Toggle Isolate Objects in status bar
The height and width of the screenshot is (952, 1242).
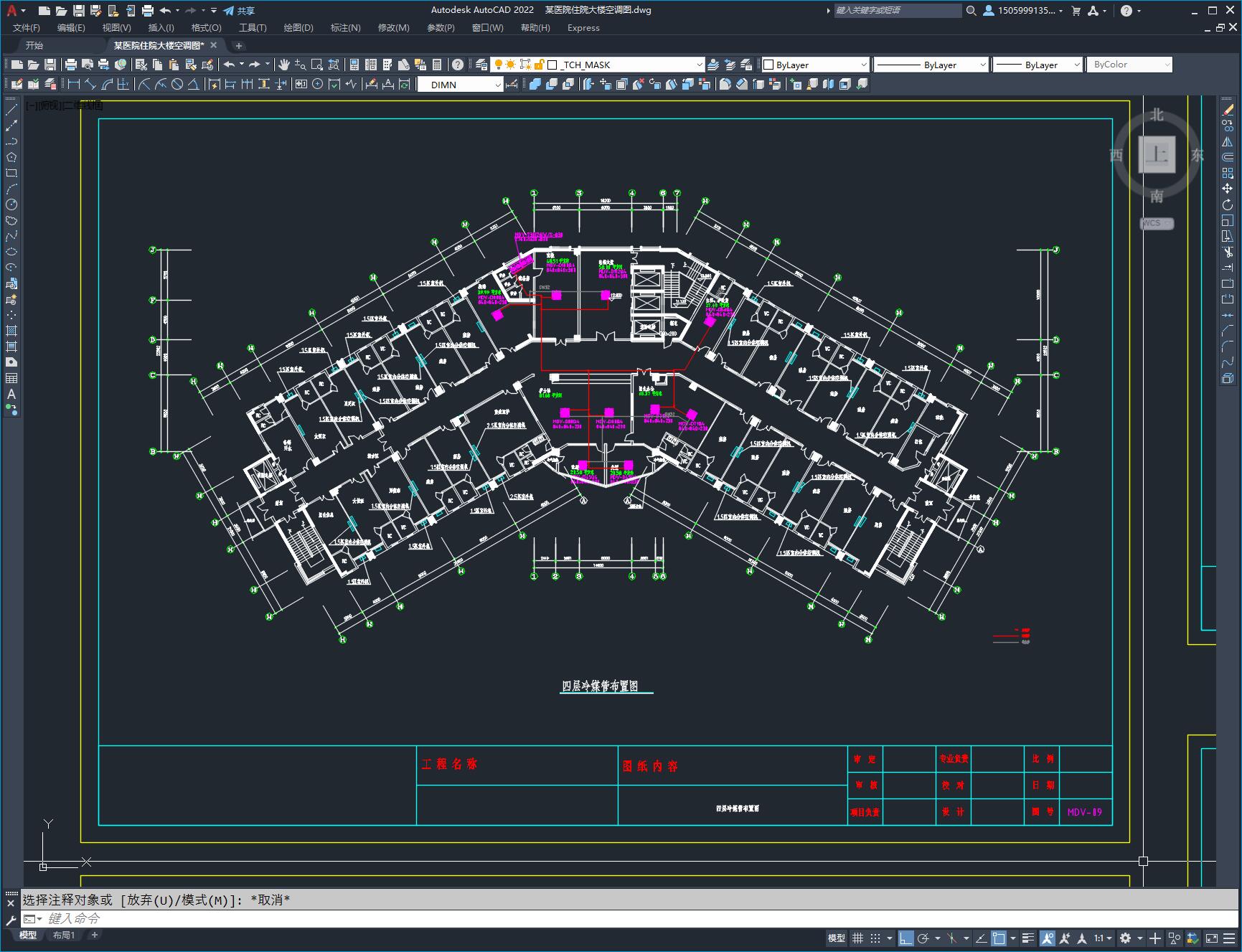pyautogui.click(x=1175, y=938)
